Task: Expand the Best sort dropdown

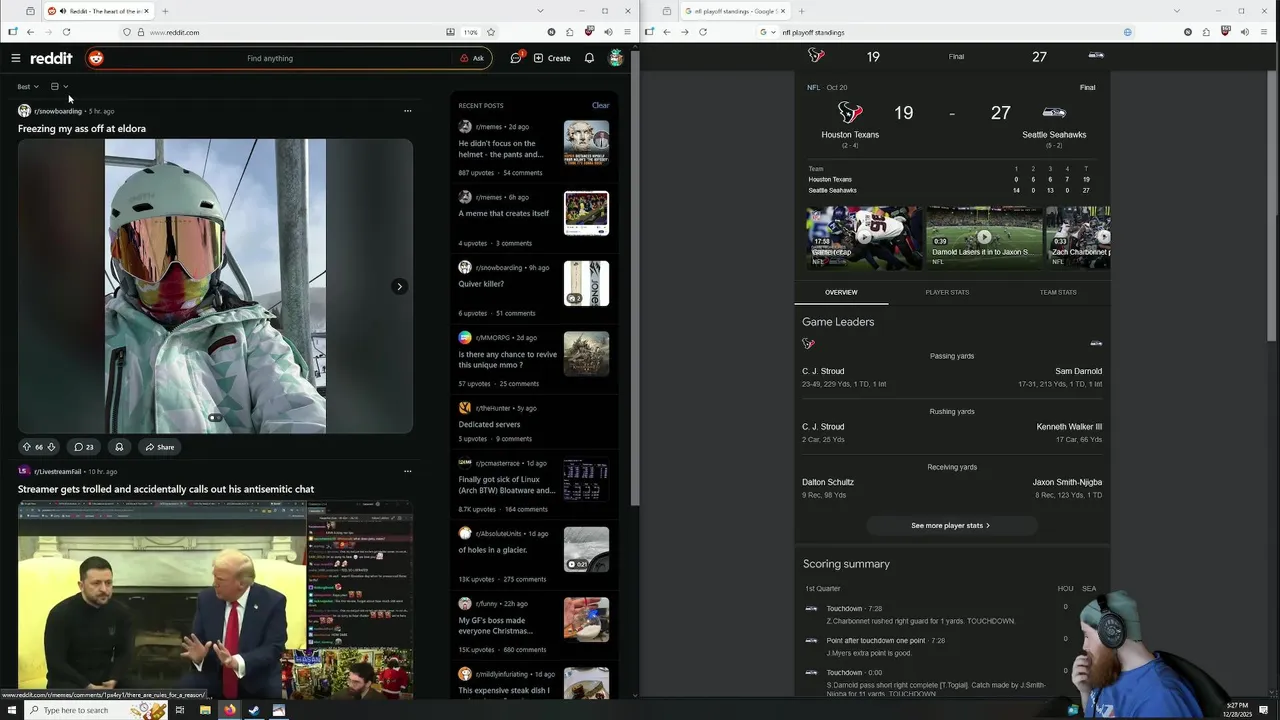Action: tap(28, 87)
